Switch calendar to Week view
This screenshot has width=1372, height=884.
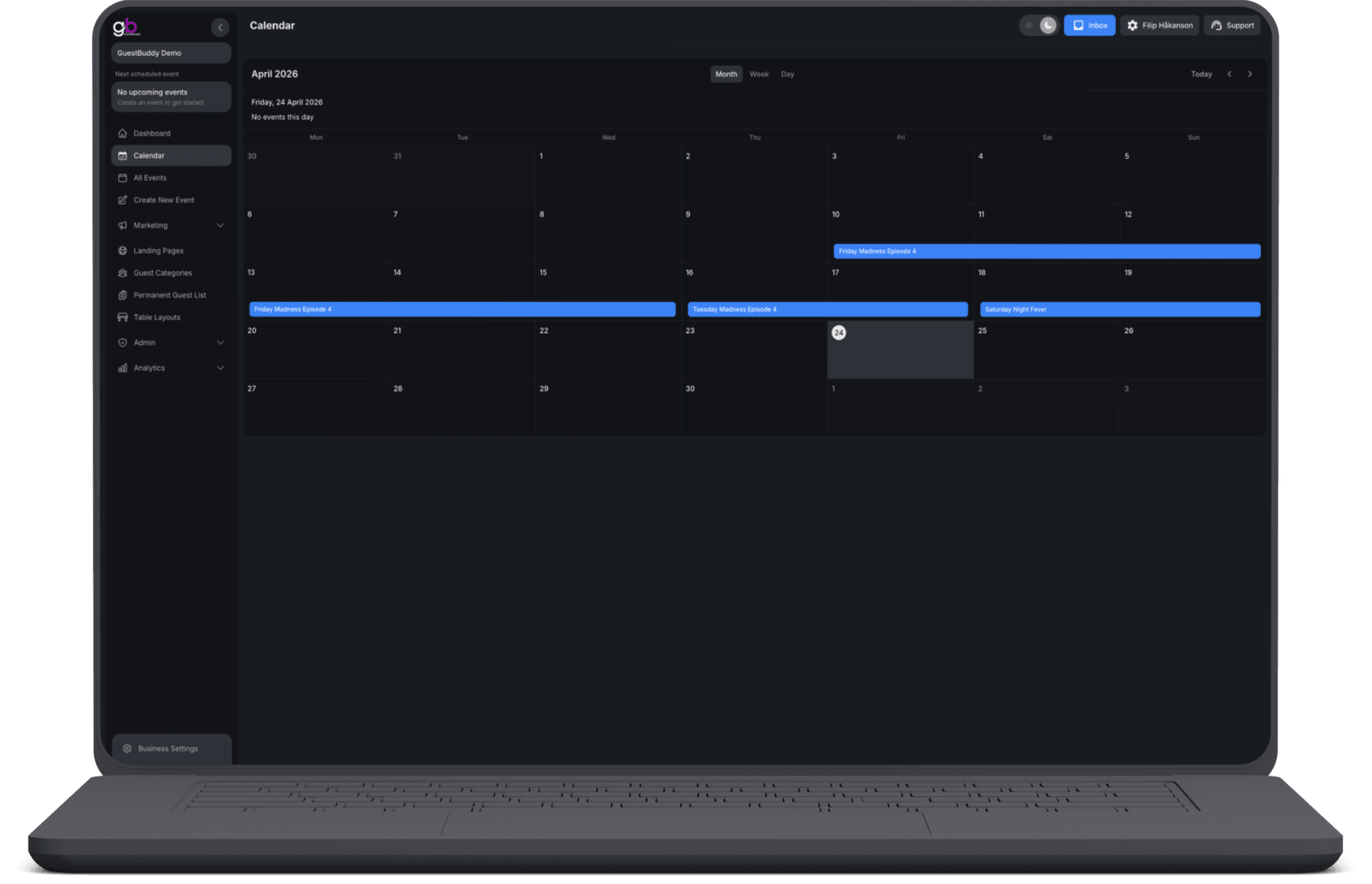pyautogui.click(x=758, y=74)
